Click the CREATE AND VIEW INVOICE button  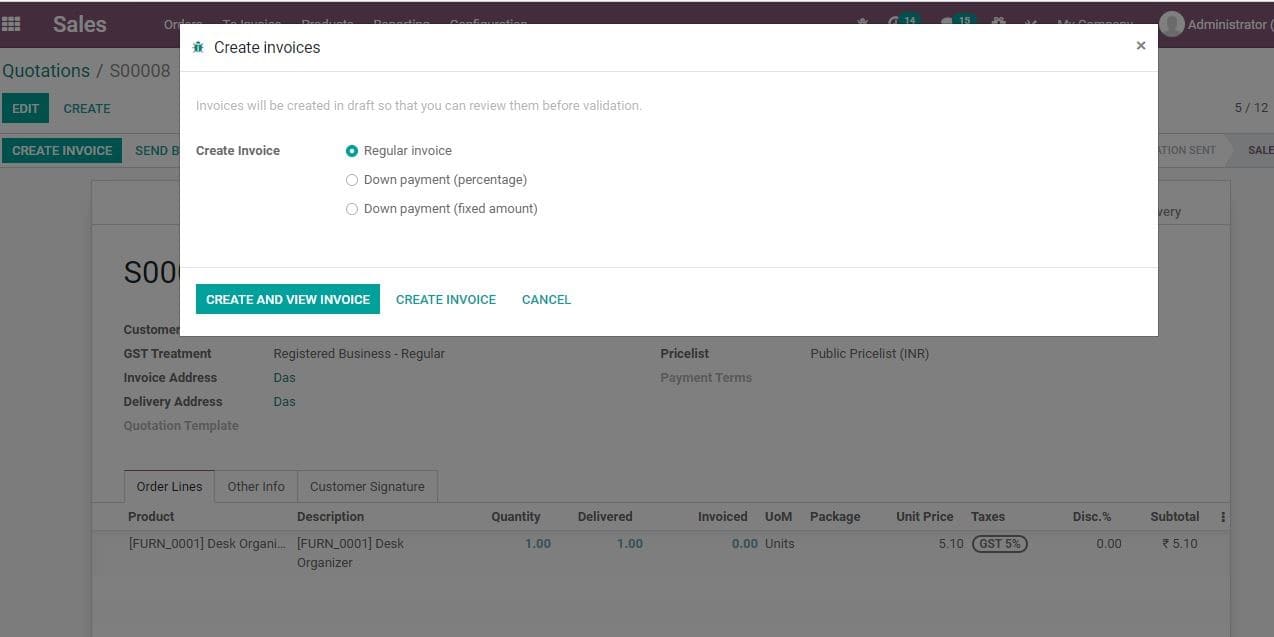tap(288, 298)
